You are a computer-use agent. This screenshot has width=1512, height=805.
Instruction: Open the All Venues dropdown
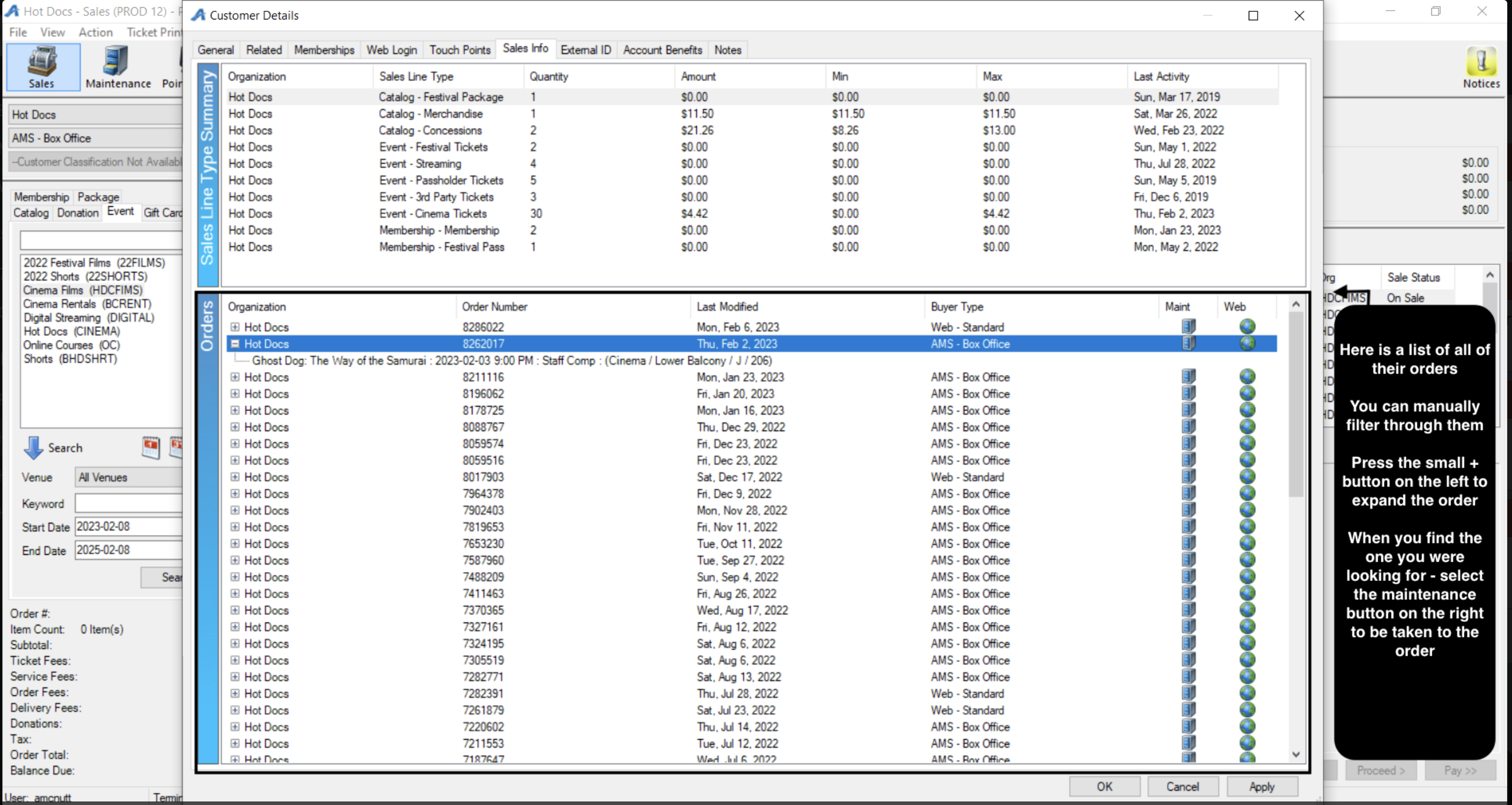128,477
